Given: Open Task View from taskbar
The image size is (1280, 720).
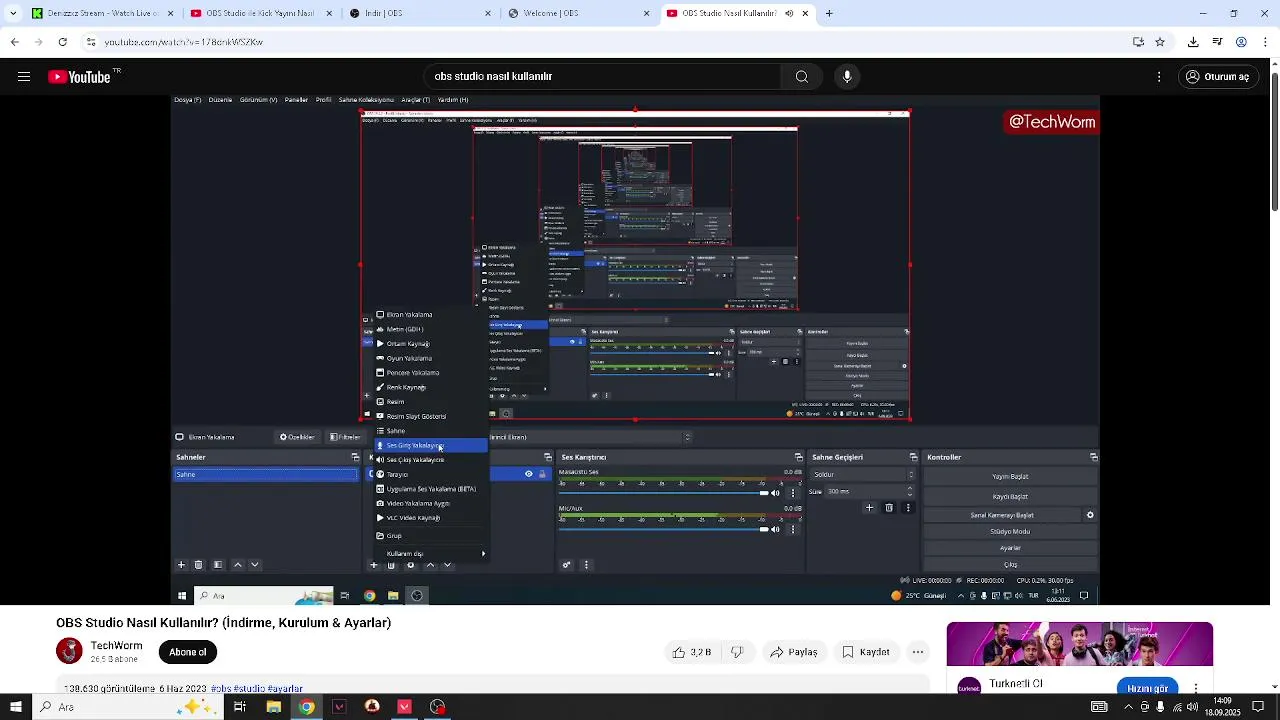Looking at the screenshot, I should pos(240,707).
